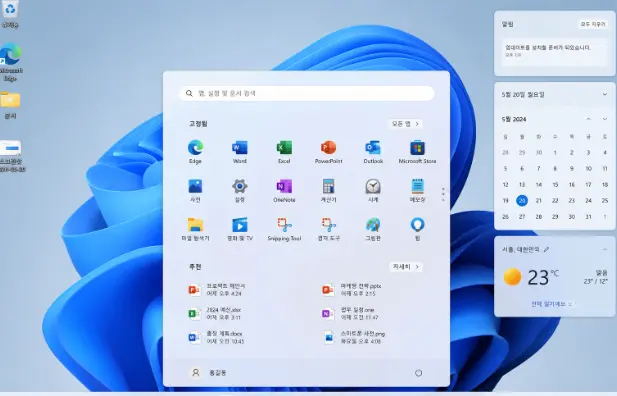Image resolution: width=617 pixels, height=396 pixels.
Task: Click the More (자세히) button under Recommended
Action: click(406, 267)
